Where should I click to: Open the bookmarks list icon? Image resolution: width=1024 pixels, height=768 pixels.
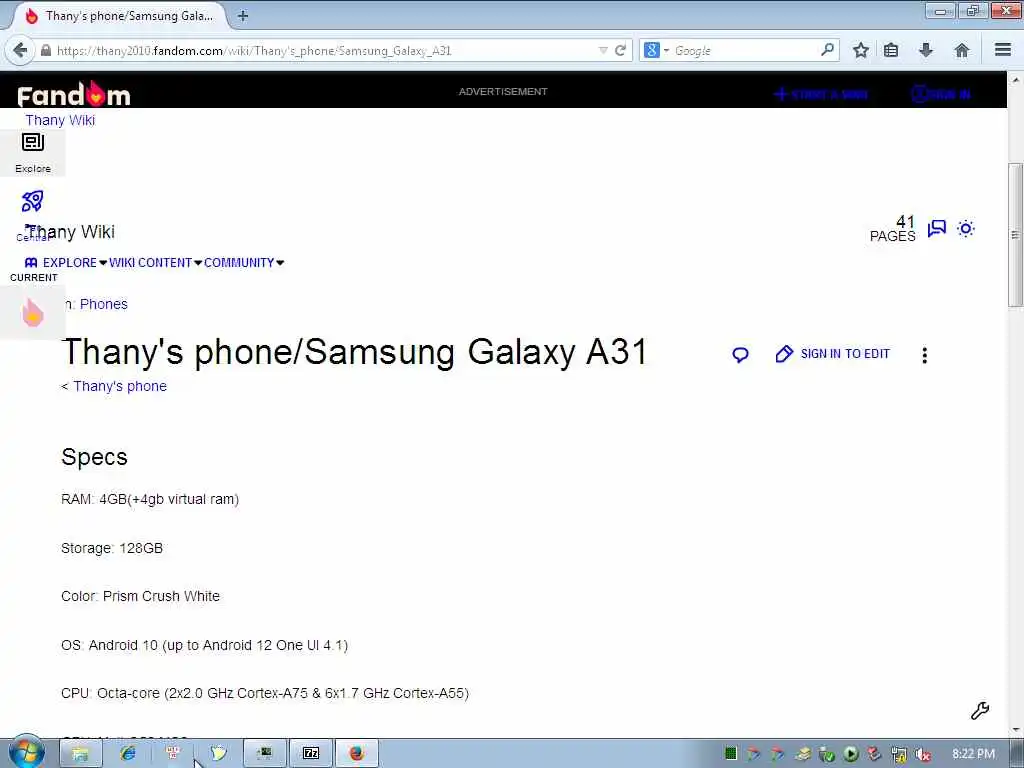pyautogui.click(x=891, y=50)
